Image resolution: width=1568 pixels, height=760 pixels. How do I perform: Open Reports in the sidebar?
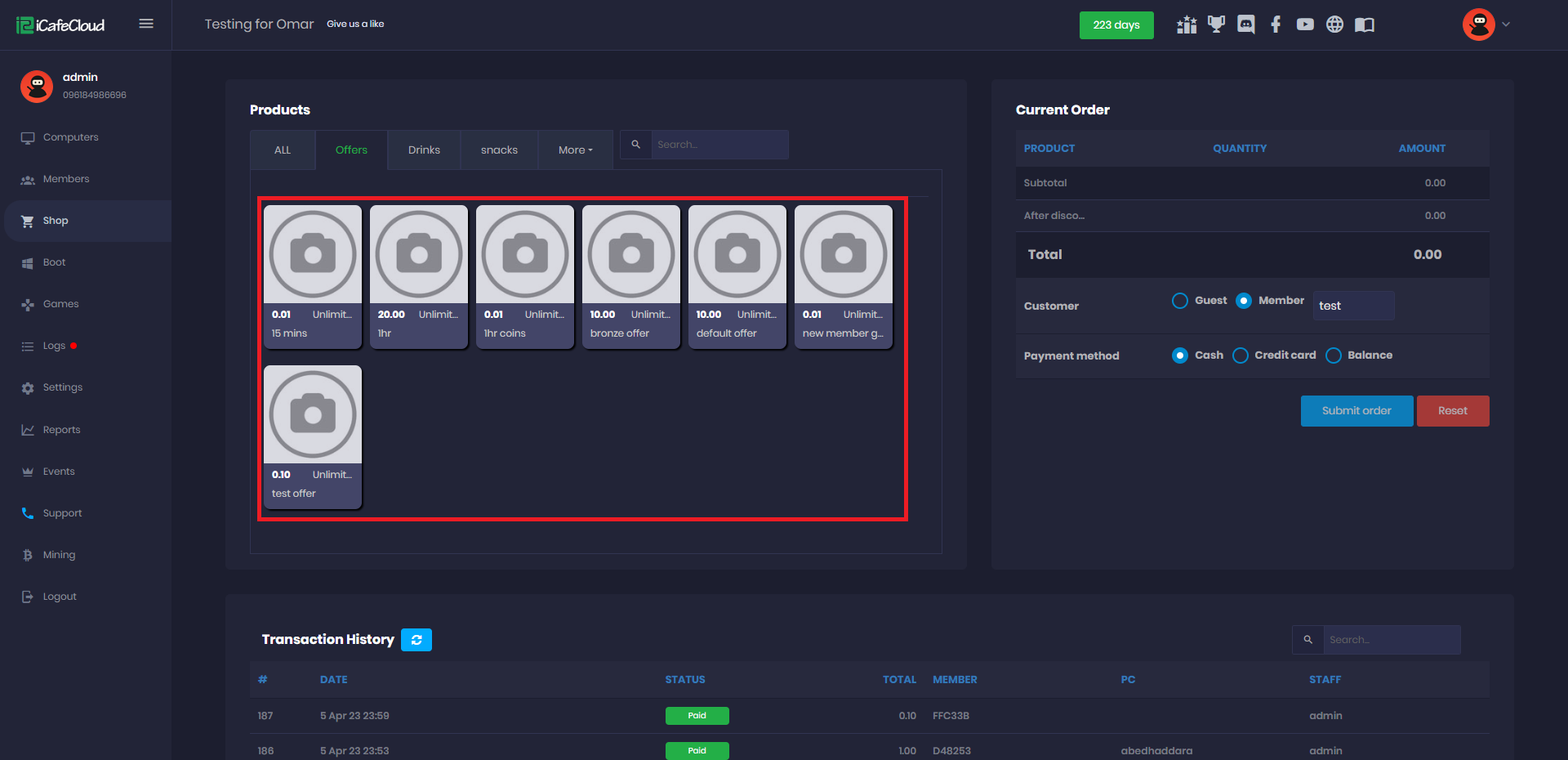pos(61,430)
